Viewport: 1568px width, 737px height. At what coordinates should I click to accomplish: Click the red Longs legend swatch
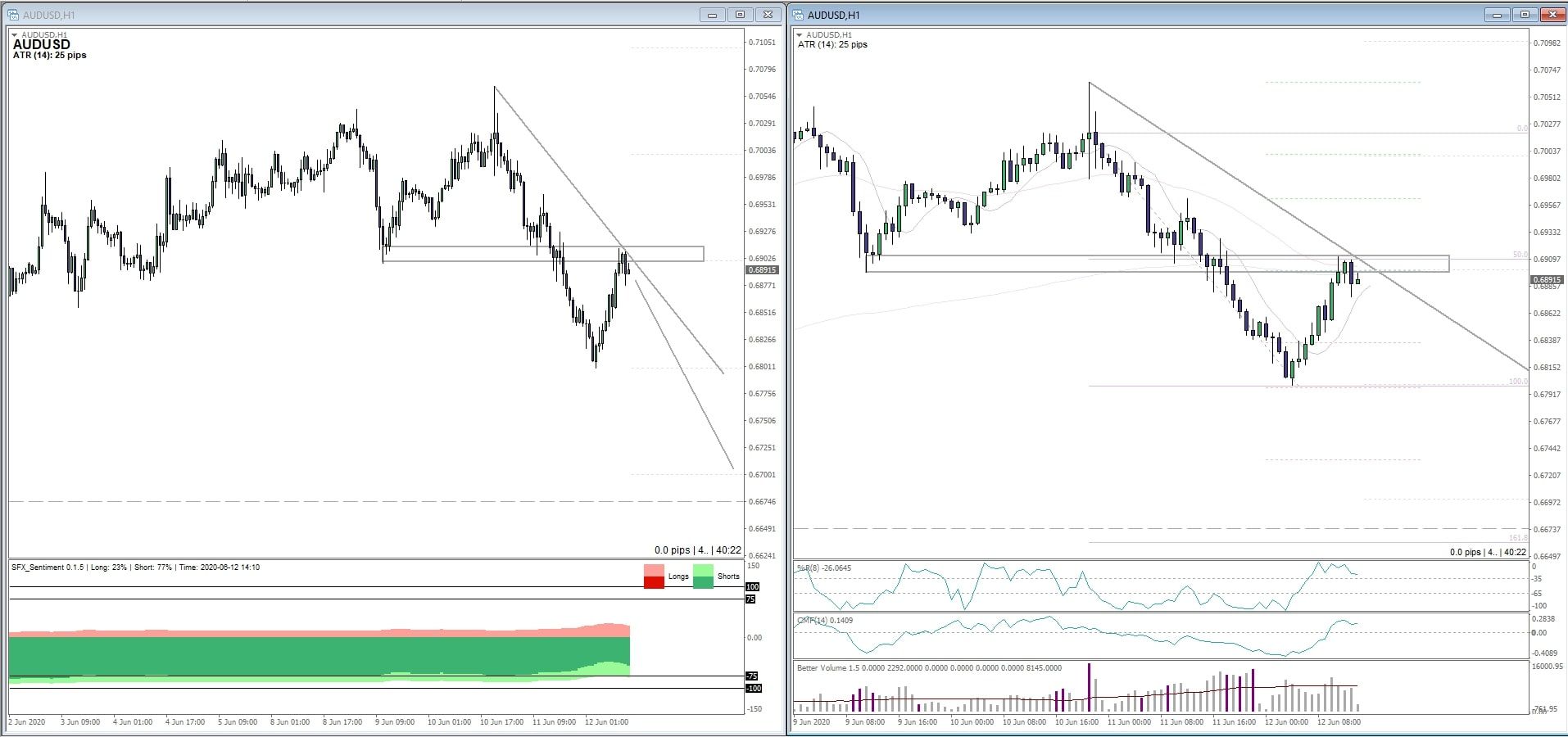coord(654,576)
